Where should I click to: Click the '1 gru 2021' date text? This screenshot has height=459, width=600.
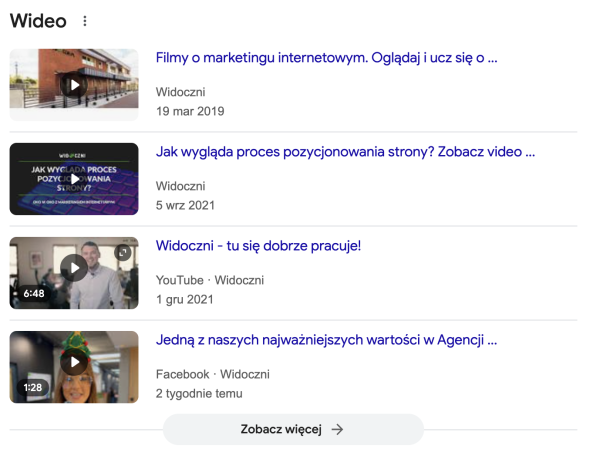tap(184, 299)
